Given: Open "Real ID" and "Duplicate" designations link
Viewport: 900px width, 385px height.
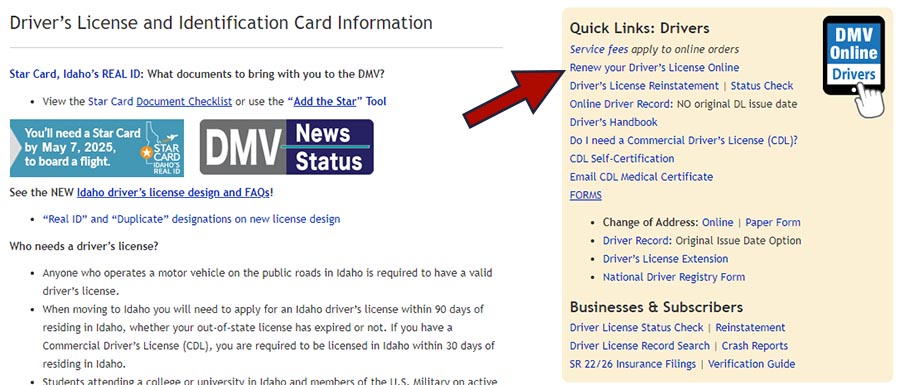Looking at the screenshot, I should (191, 219).
